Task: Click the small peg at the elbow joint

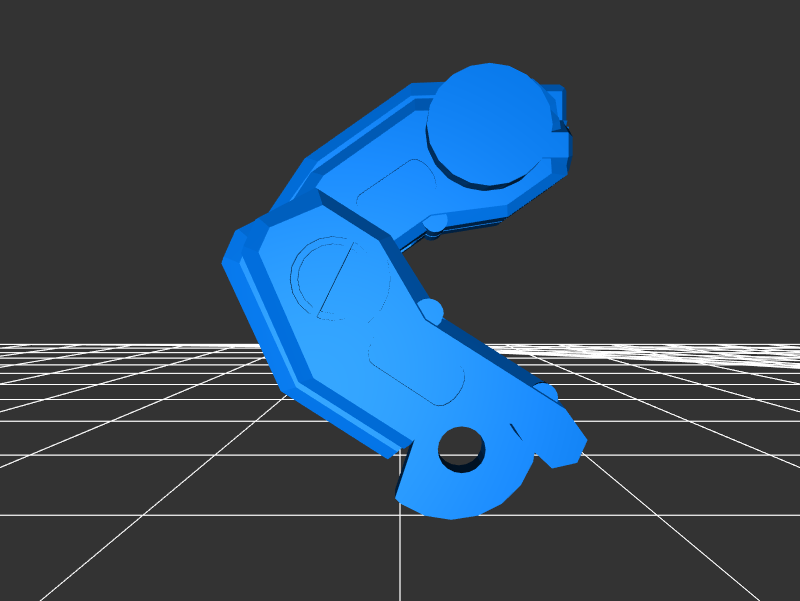Action: click(x=430, y=309)
